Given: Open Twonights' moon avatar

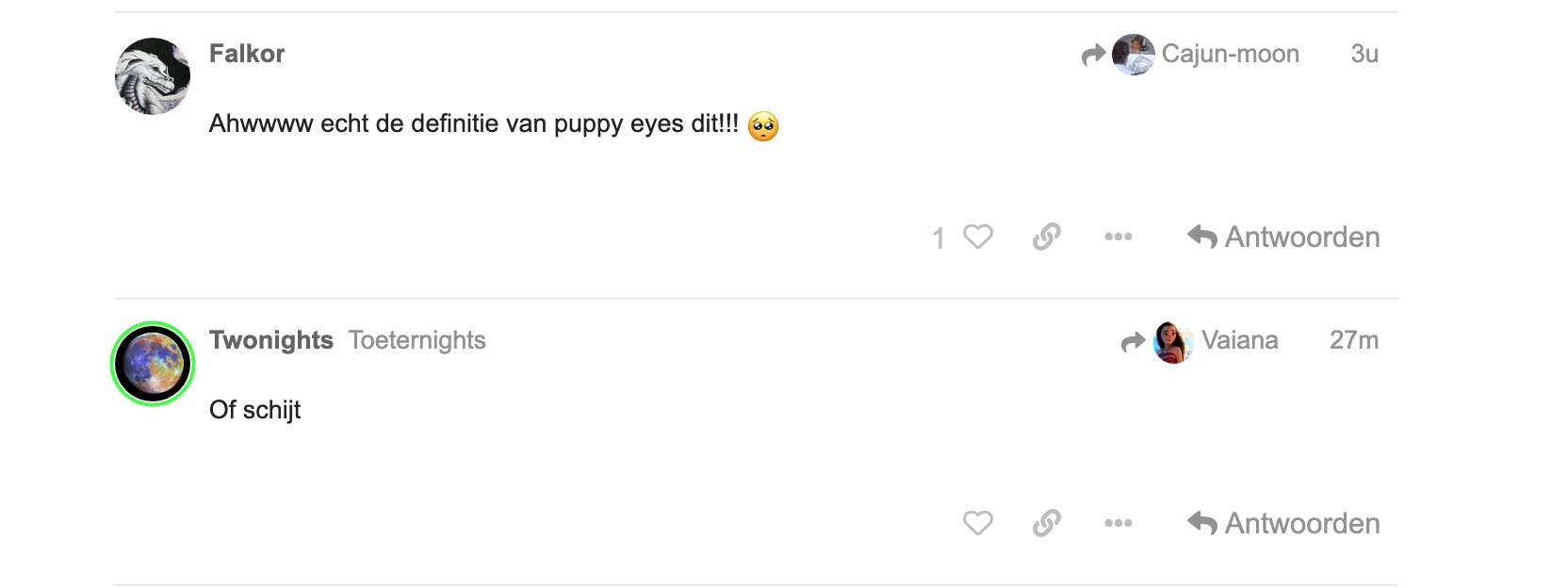Looking at the screenshot, I should 153,364.
